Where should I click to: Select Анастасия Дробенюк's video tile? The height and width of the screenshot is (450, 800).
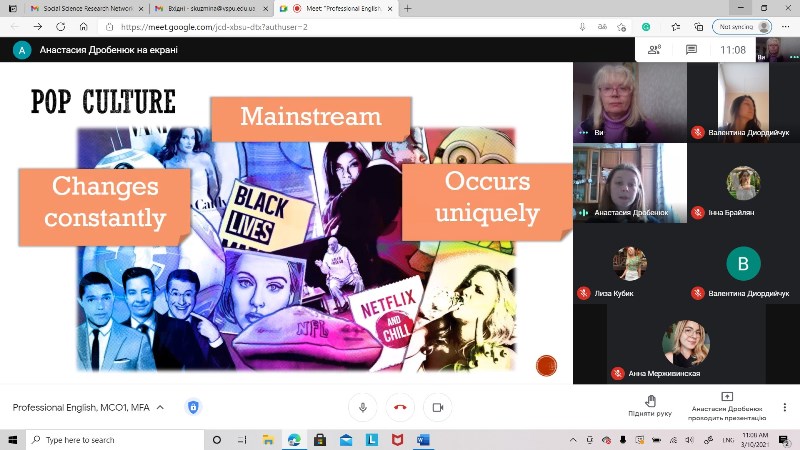tap(630, 183)
